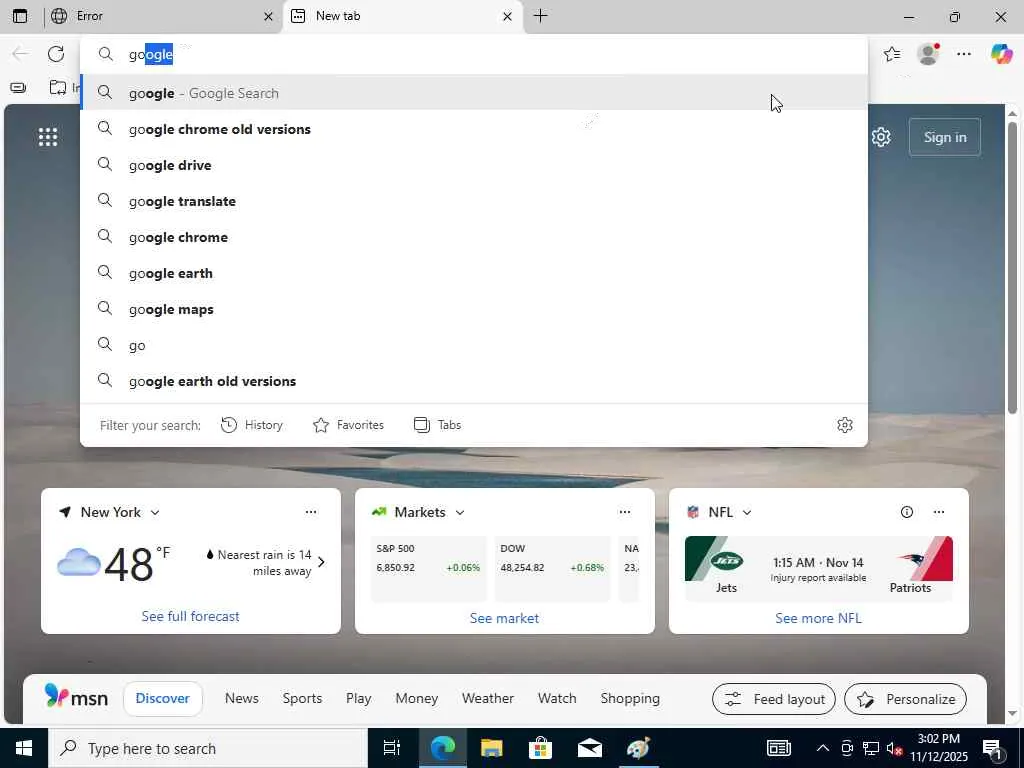This screenshot has height=768, width=1024.
Task: Open the S&P 500 quote
Action: pyautogui.click(x=428, y=567)
